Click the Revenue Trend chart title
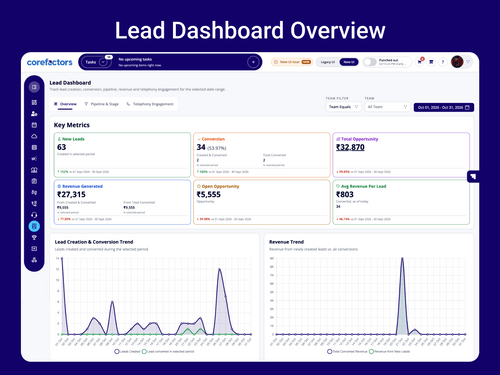This screenshot has width=500, height=375. click(x=286, y=242)
